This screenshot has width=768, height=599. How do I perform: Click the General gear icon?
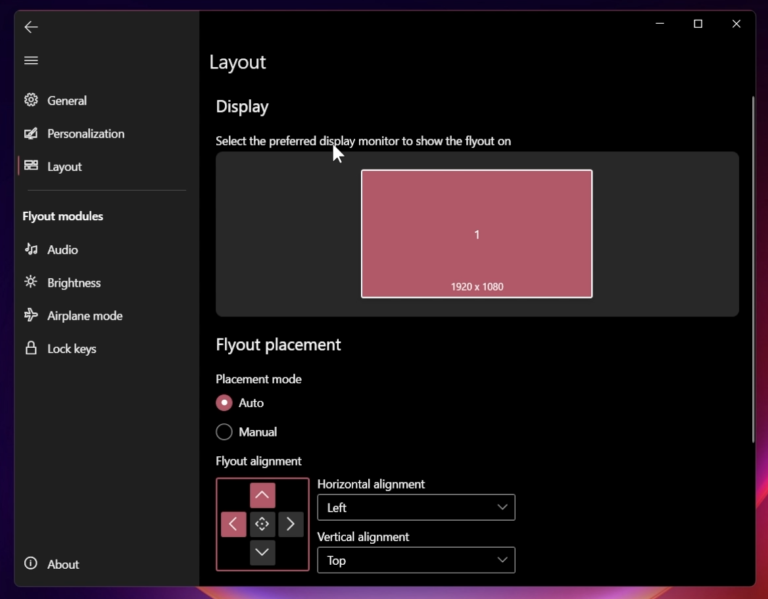(31, 100)
